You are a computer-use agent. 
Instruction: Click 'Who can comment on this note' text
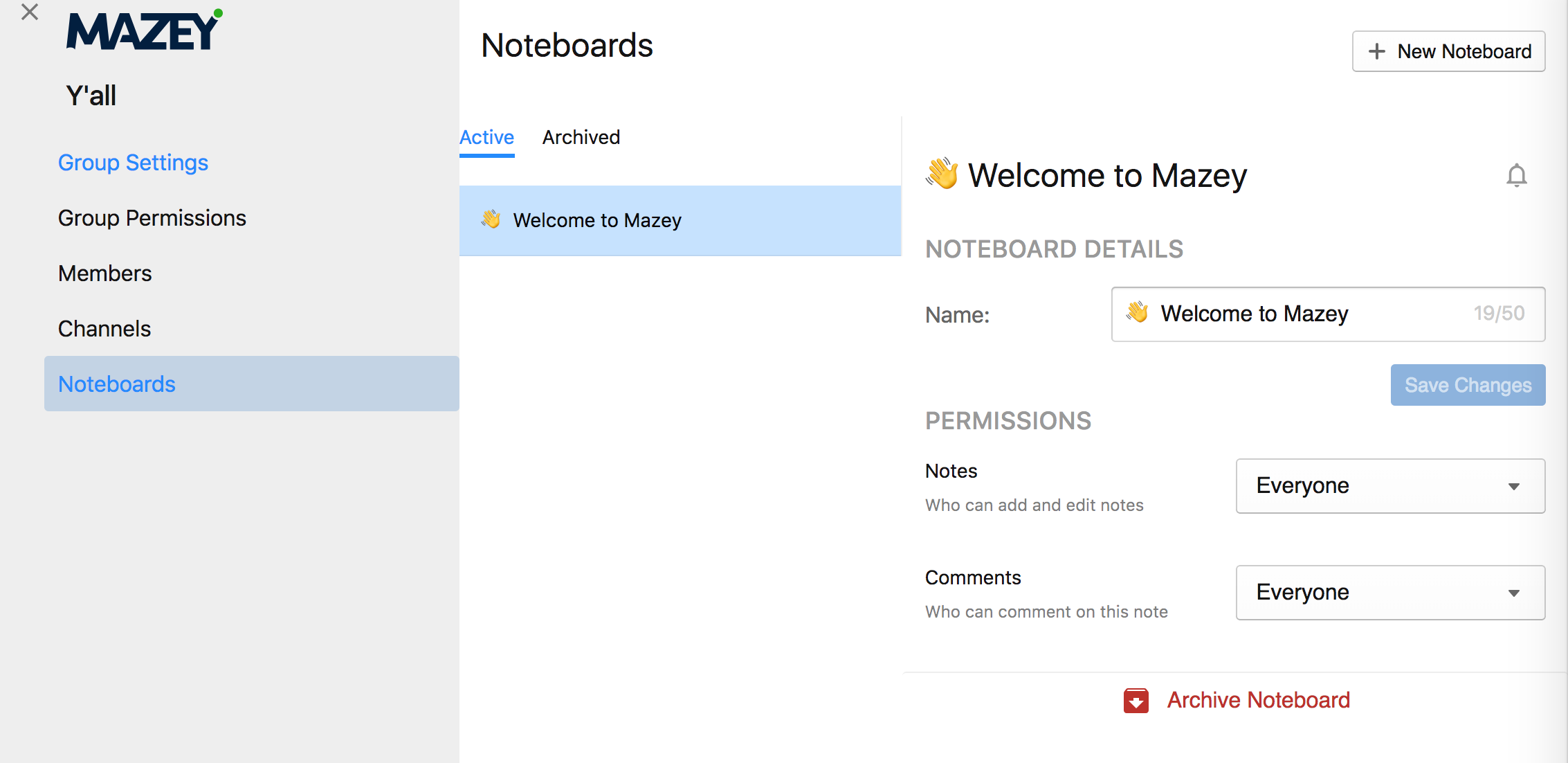click(1046, 612)
